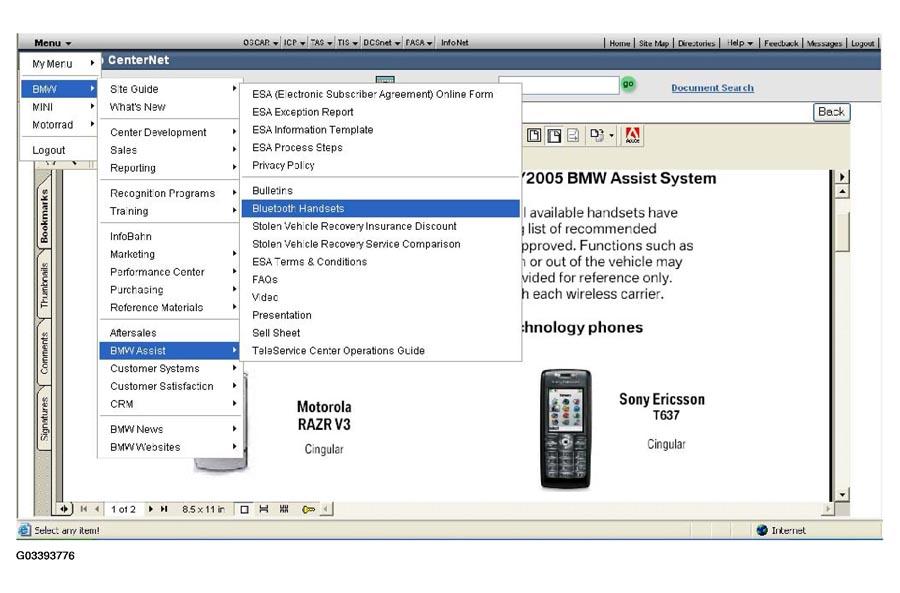The image size is (900, 593).
Task: Click the vertical scrollbar down arrow
Action: (x=842, y=494)
